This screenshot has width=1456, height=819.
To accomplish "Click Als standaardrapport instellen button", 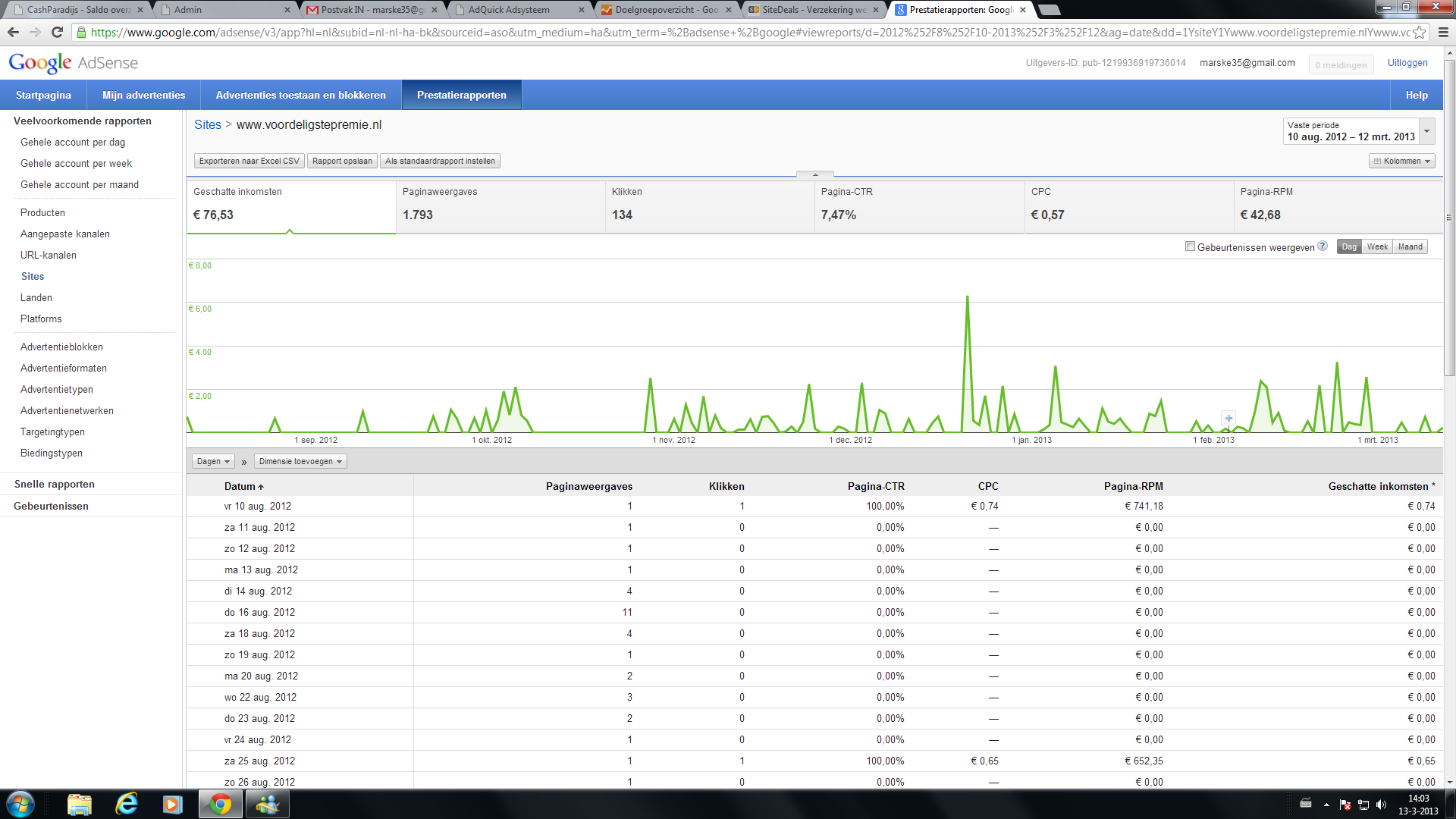I will tap(440, 161).
